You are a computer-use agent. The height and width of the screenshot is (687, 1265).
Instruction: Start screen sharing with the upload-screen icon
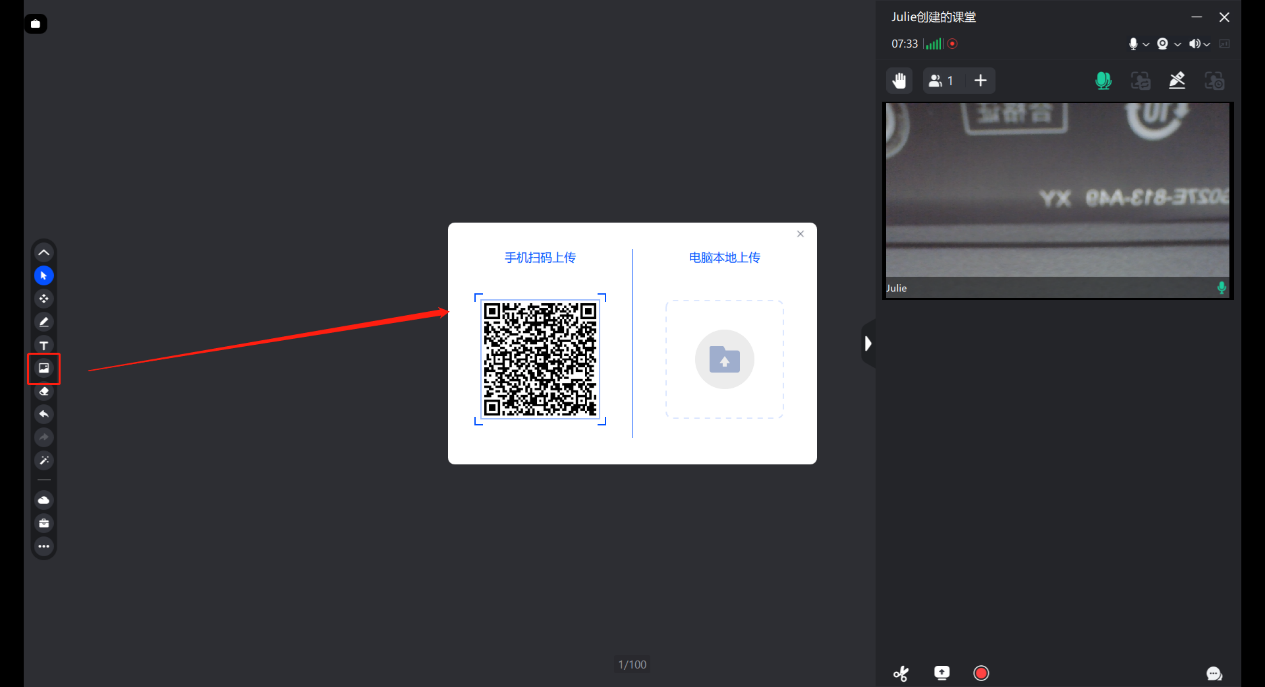click(942, 673)
